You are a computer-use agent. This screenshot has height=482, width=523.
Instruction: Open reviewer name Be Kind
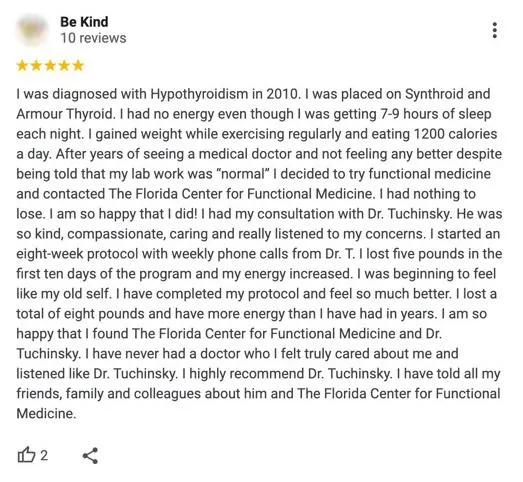[x=84, y=22]
